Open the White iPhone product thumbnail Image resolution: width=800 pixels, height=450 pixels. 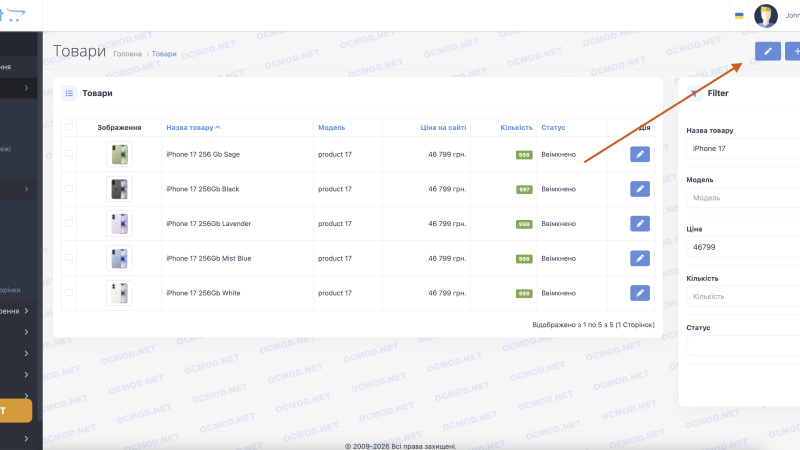coord(119,293)
